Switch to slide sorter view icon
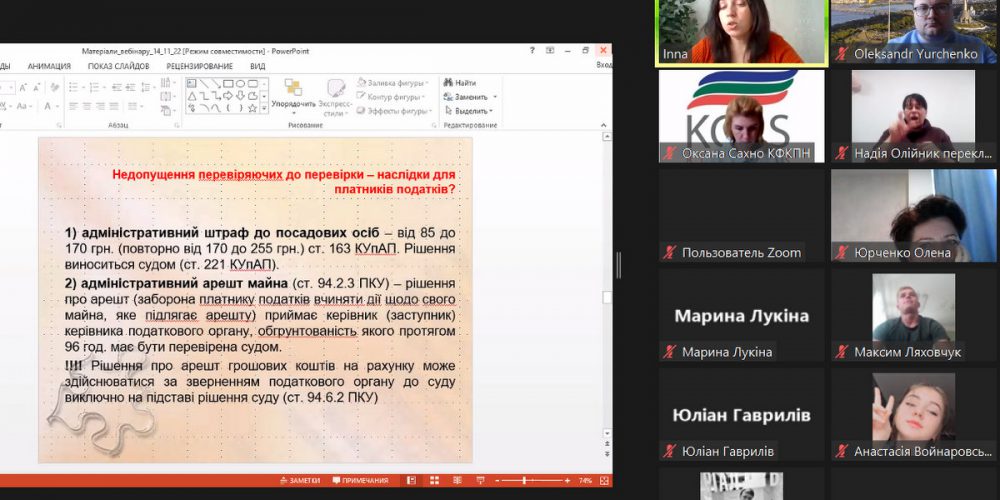Viewport: 1000px width, 500px height. click(433, 481)
